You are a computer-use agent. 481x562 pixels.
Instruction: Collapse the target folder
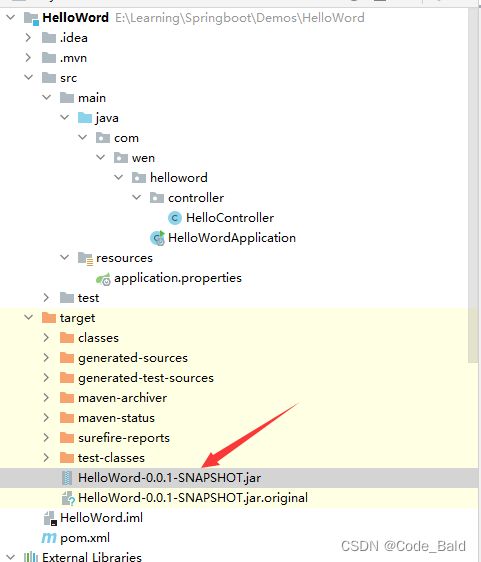click(x=28, y=317)
